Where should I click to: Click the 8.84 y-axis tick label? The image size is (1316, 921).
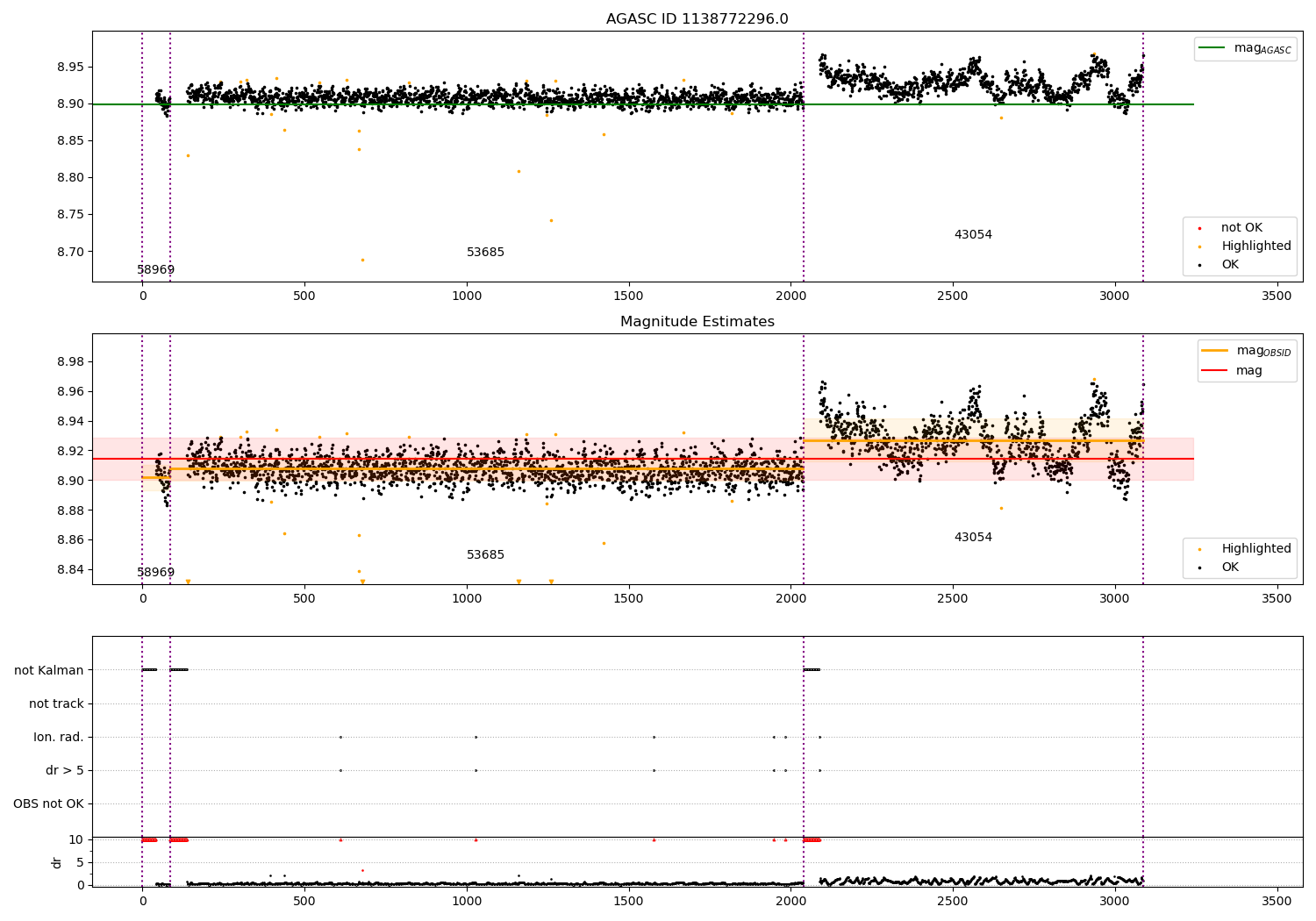(x=71, y=569)
